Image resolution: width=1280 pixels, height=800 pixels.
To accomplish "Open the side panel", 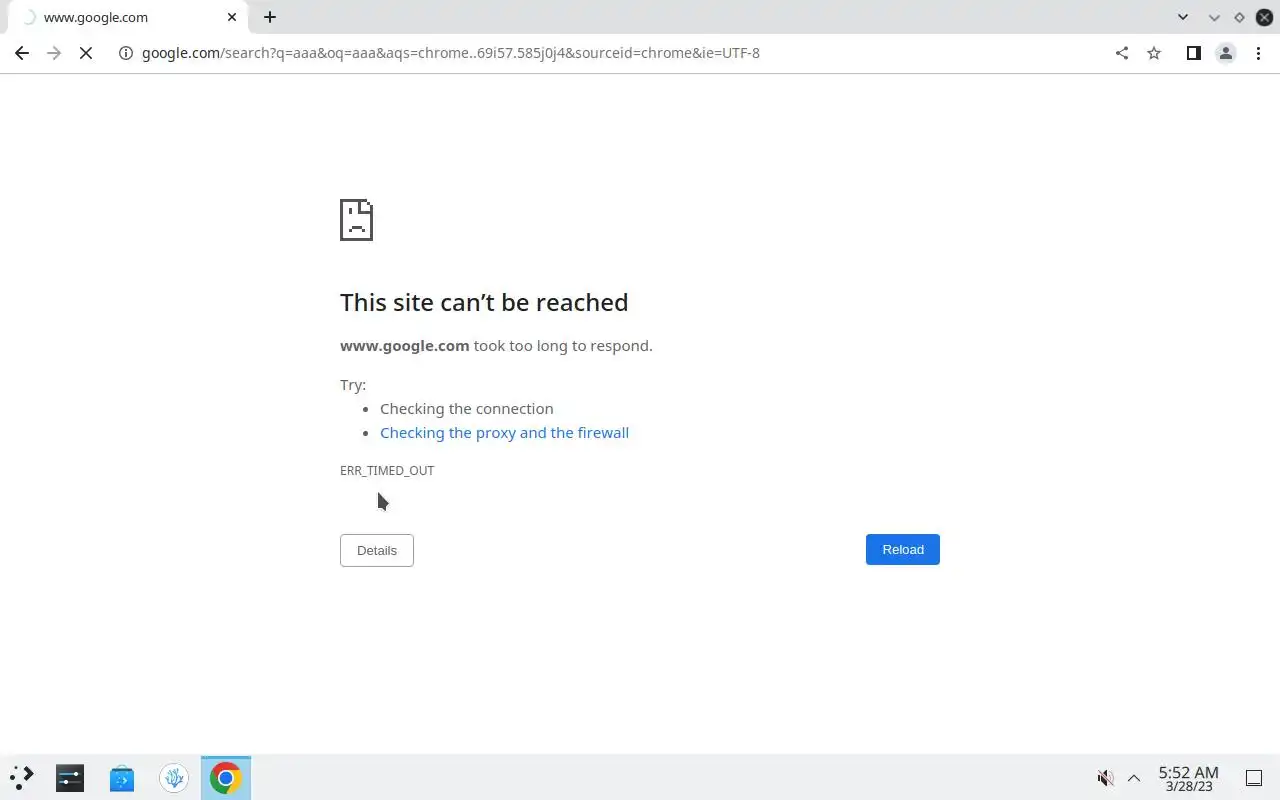I will (1193, 53).
